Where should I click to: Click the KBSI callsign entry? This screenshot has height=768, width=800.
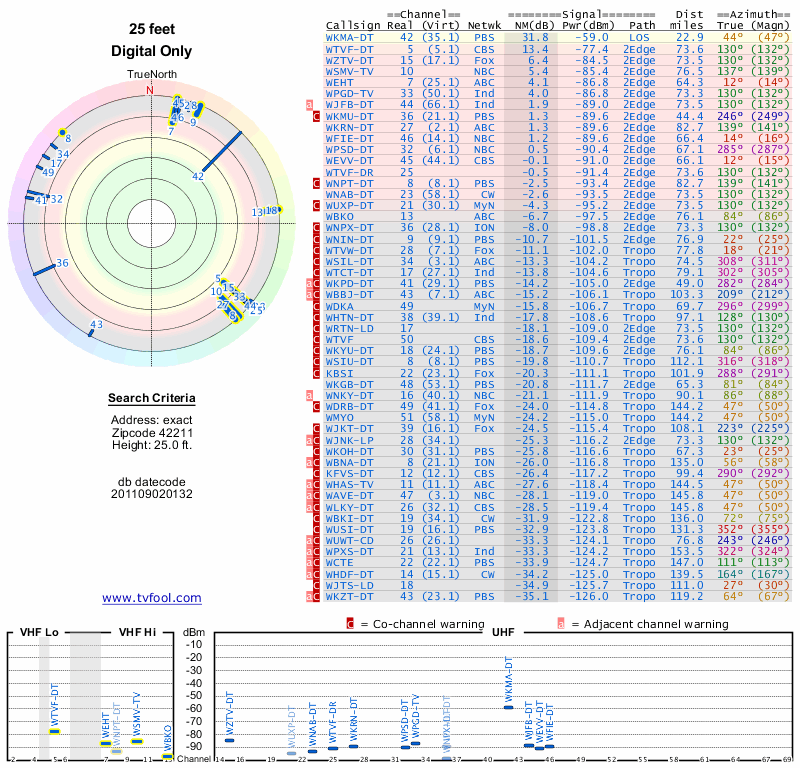coord(340,372)
